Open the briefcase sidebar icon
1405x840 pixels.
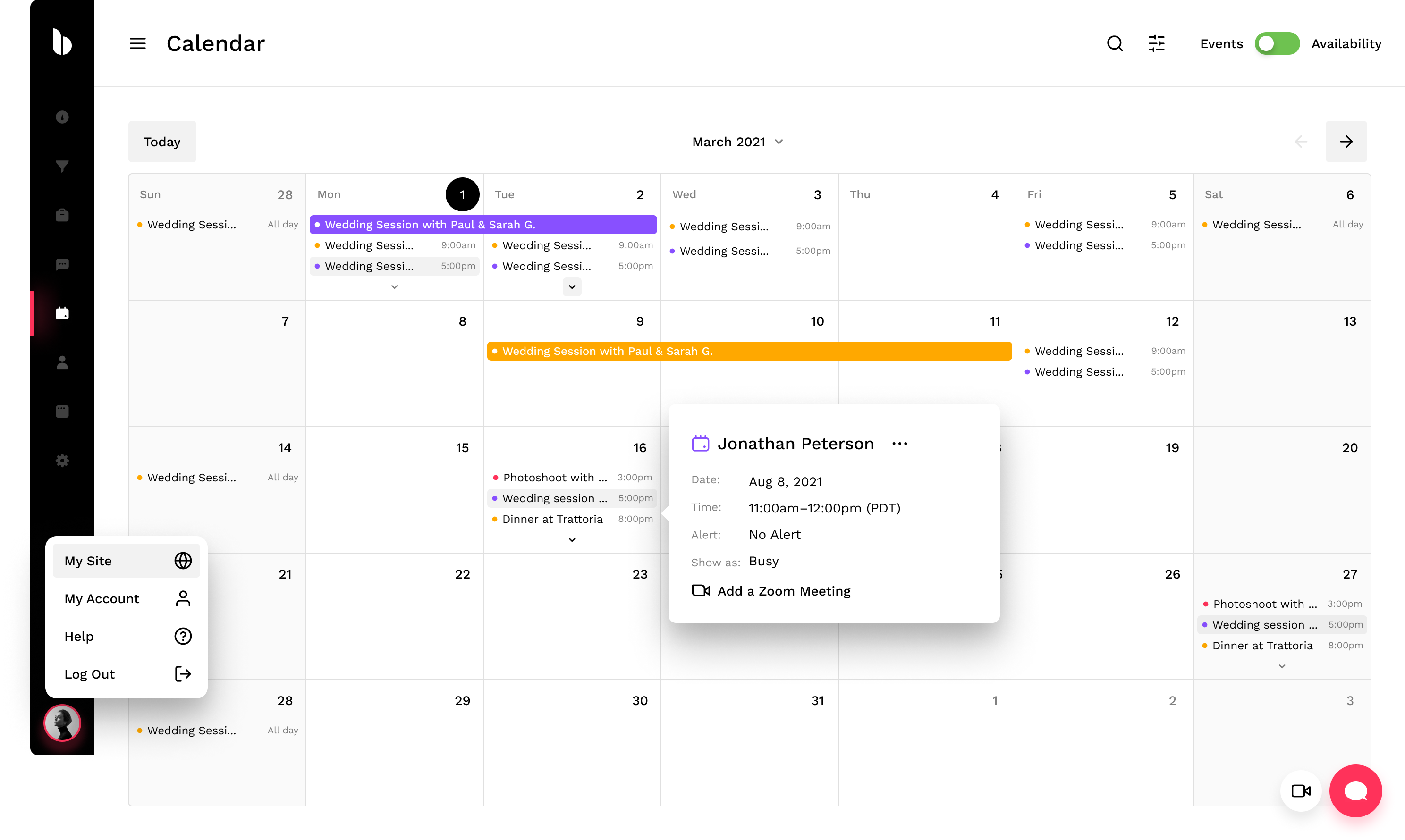click(x=62, y=215)
